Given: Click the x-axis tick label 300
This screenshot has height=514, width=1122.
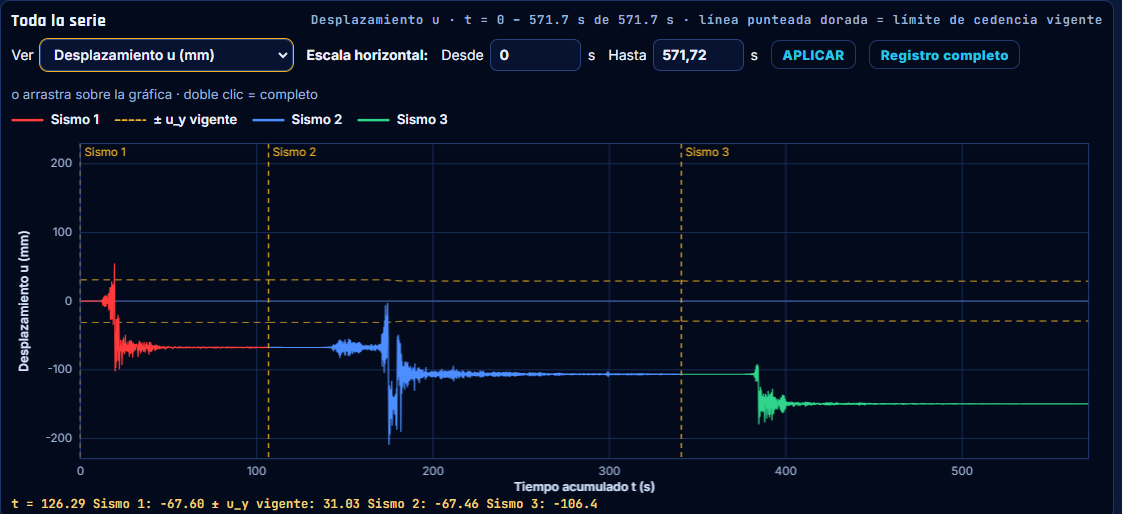Looking at the screenshot, I should (x=609, y=471).
